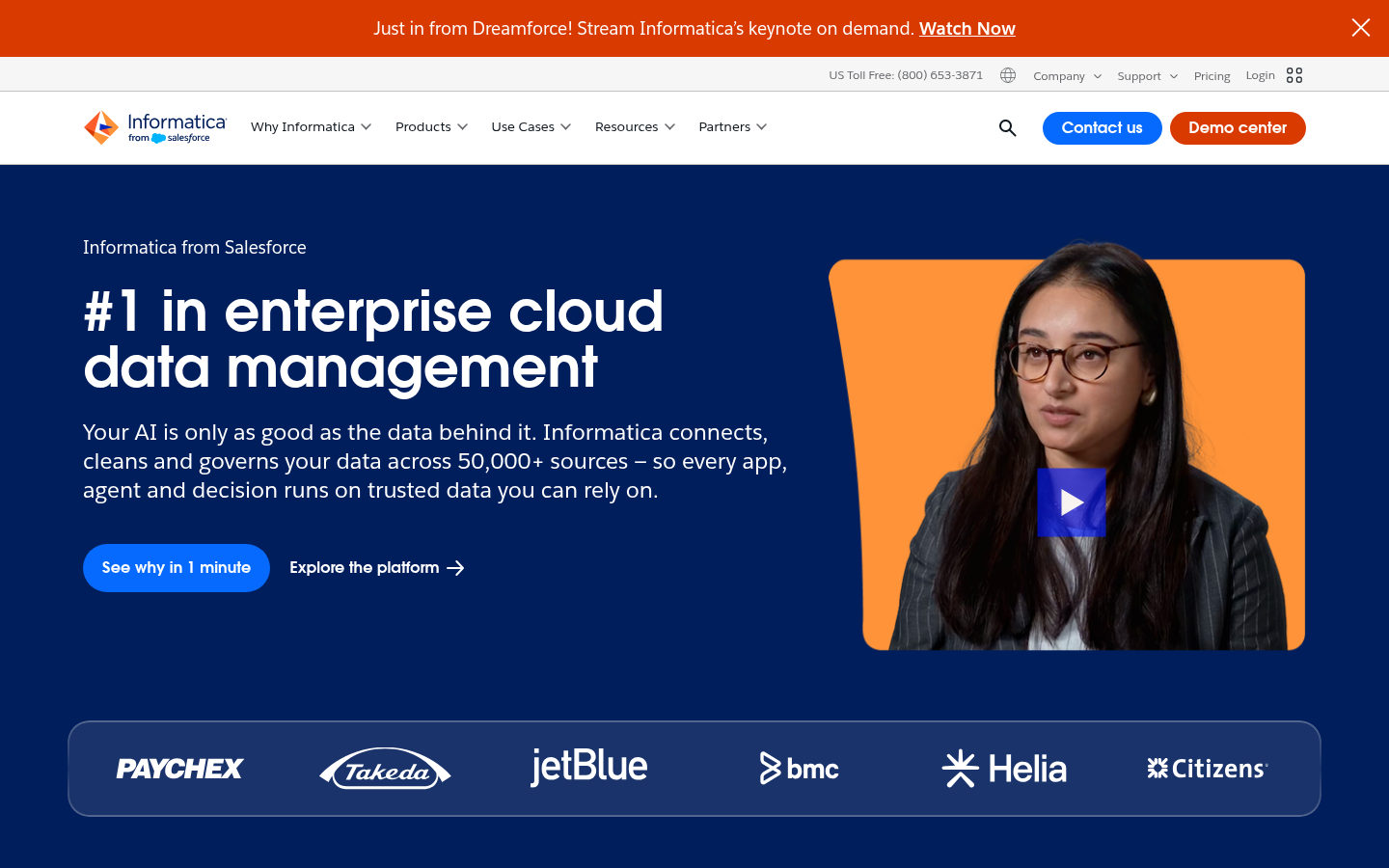
Task: Click the Takeda customer logo
Action: tap(385, 769)
